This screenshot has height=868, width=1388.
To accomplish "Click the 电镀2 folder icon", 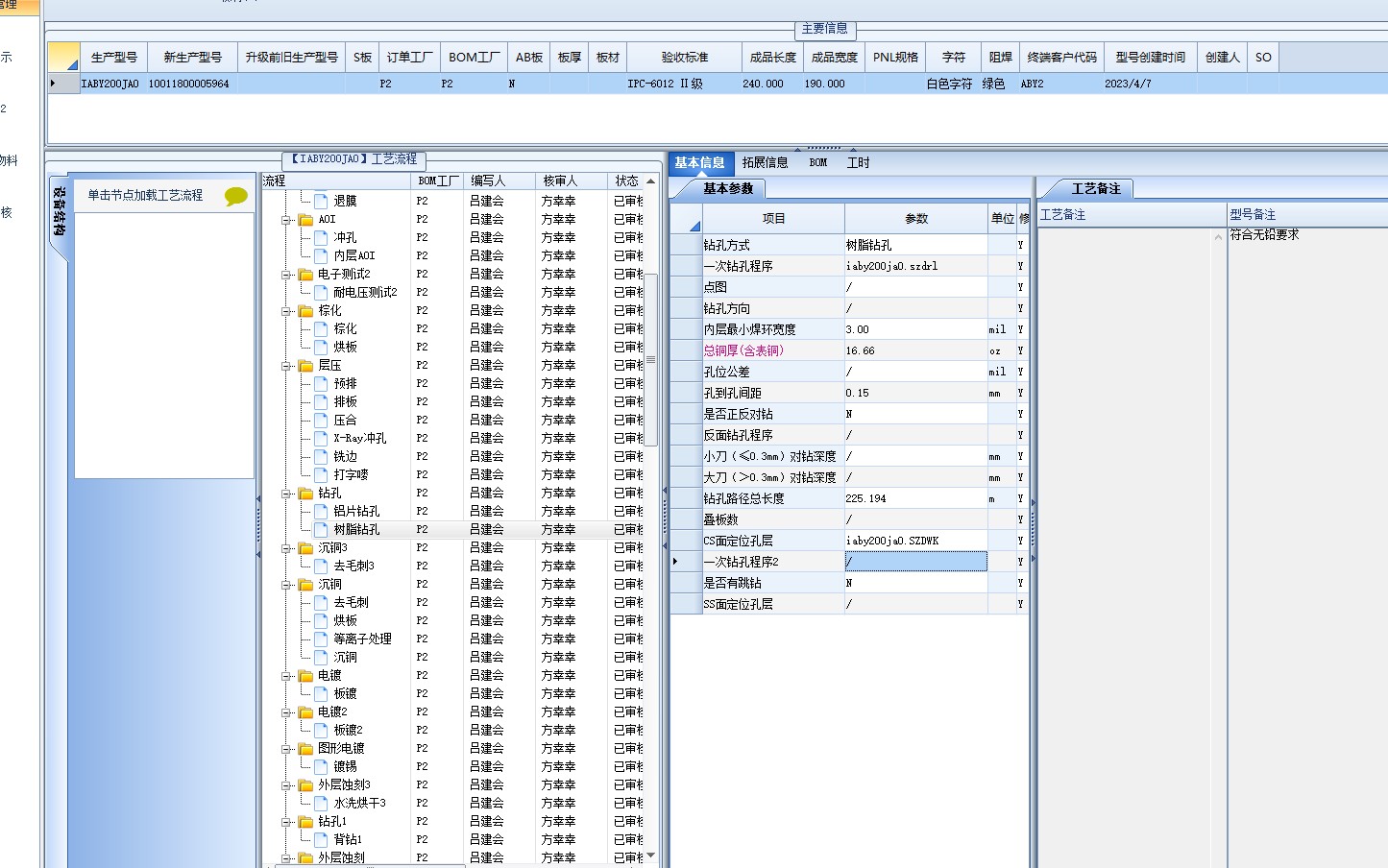I will point(305,712).
